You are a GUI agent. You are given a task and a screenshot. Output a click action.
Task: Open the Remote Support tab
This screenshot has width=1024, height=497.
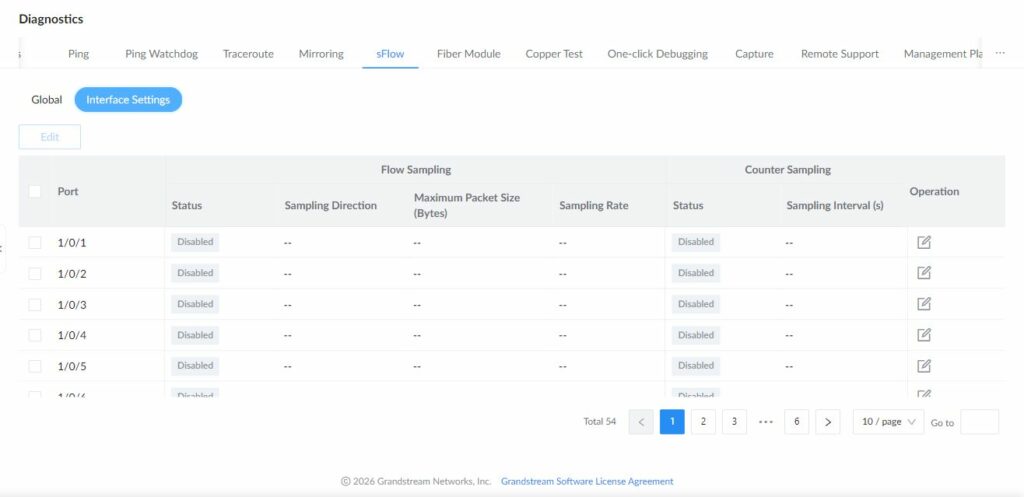click(840, 54)
